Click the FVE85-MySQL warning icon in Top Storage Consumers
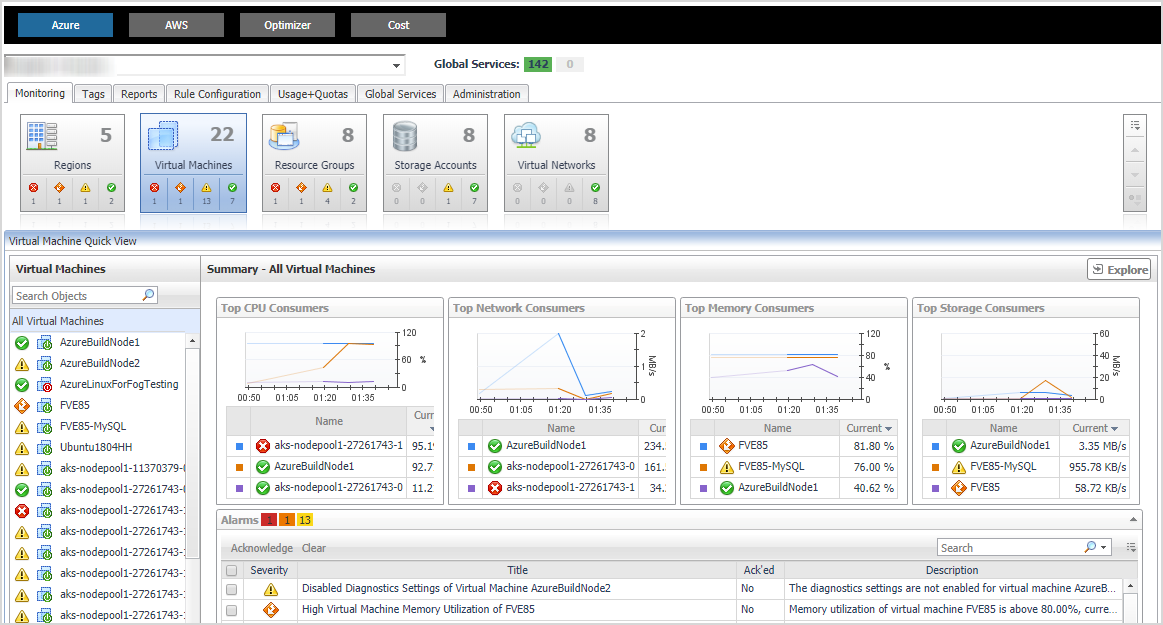This screenshot has width=1163, height=625. click(x=959, y=467)
